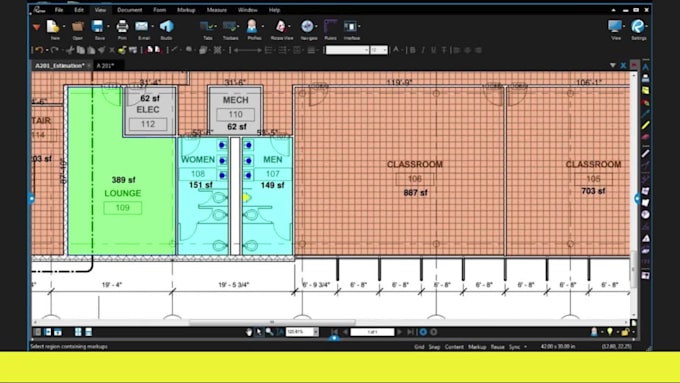
Task: Open the Save dropdown arrow
Action: [x=108, y=27]
